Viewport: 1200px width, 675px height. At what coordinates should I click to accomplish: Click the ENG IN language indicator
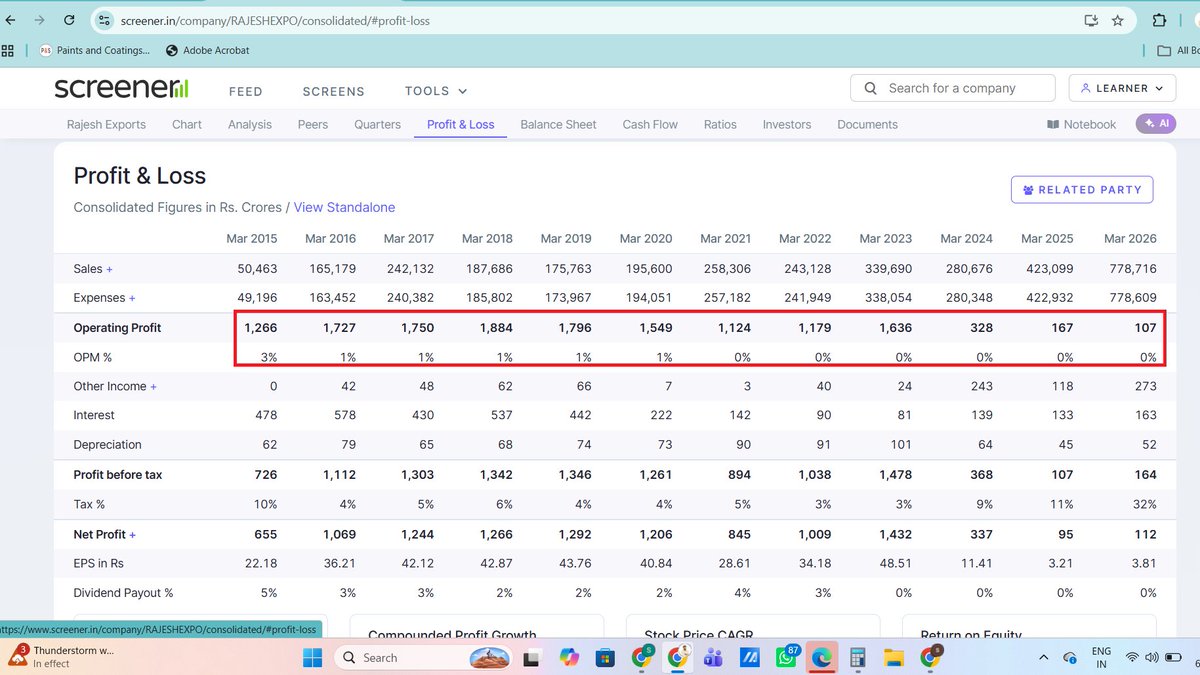1101,657
